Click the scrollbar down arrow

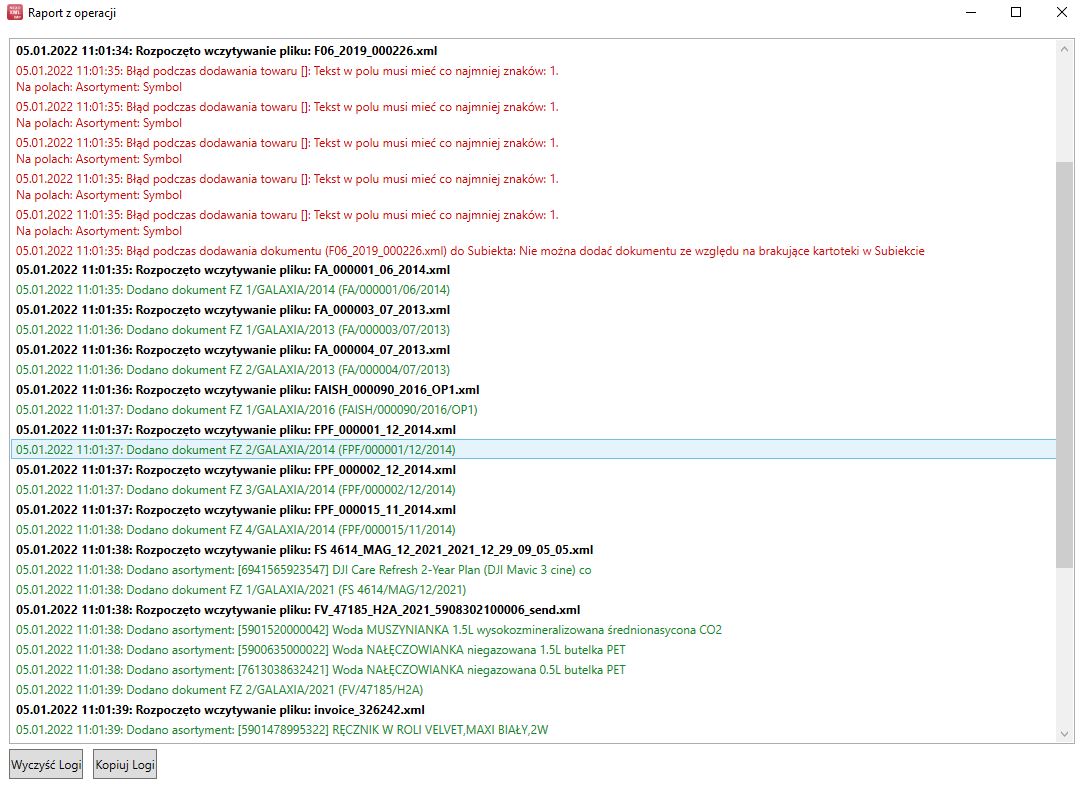(x=1064, y=733)
